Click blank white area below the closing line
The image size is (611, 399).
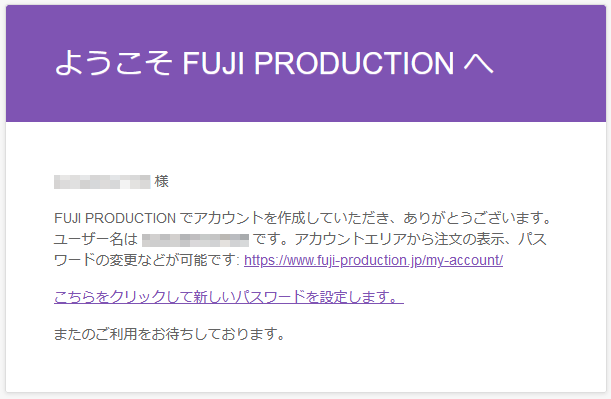point(306,368)
